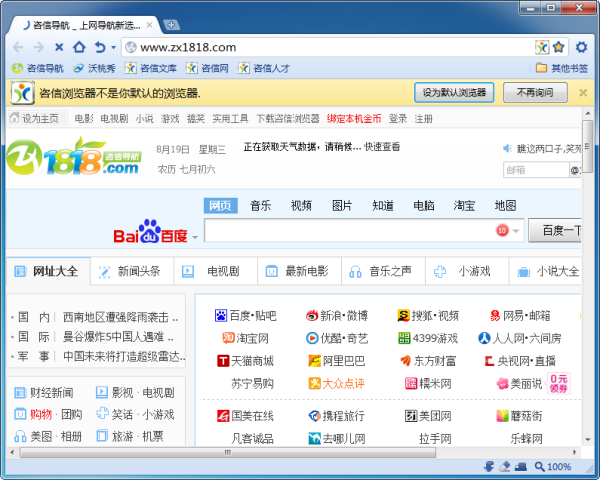The height and width of the screenshot is (480, 600).
Task: Switch to 小游戏 tab
Action: (467, 271)
